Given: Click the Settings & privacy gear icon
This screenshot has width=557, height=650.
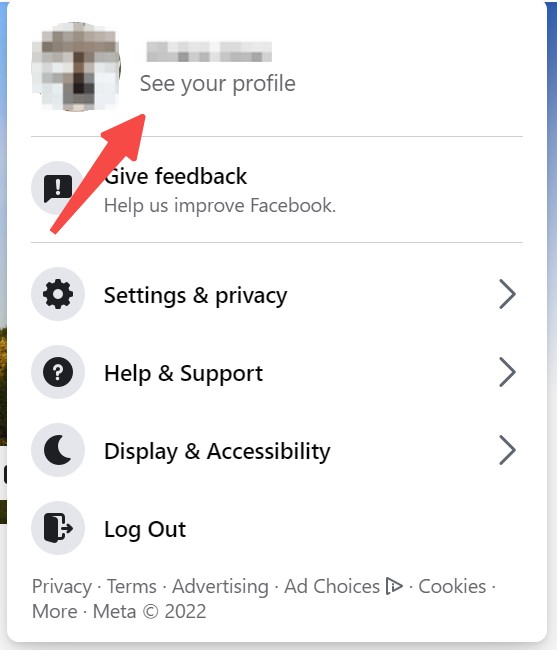Looking at the screenshot, I should 58,294.
